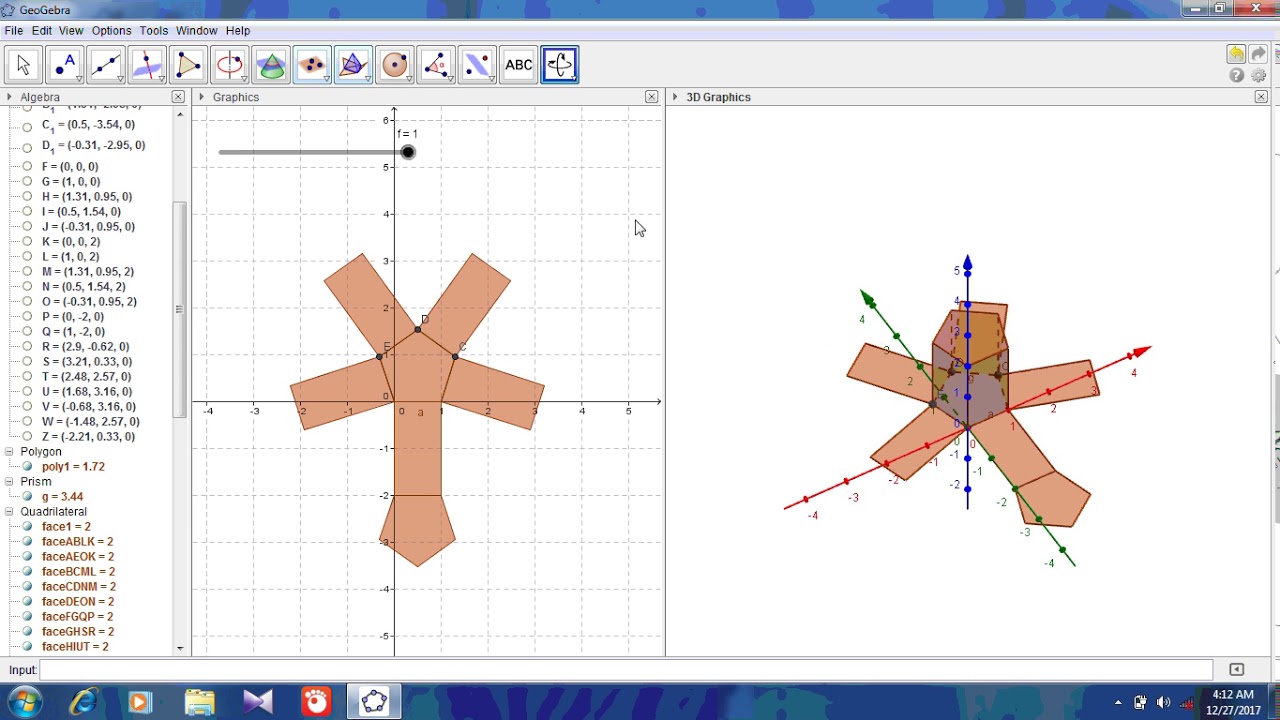The width and height of the screenshot is (1280, 720).
Task: Open the View menu
Action: pos(71,31)
